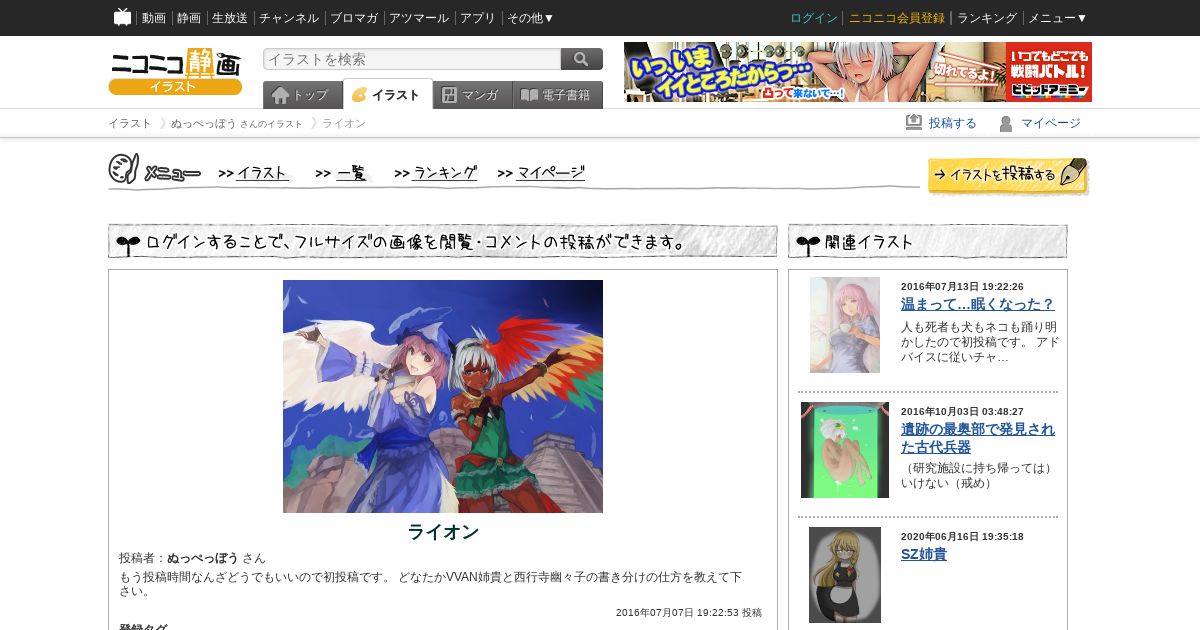Open アツマール in top bar
The image size is (1200, 630).
419,18
